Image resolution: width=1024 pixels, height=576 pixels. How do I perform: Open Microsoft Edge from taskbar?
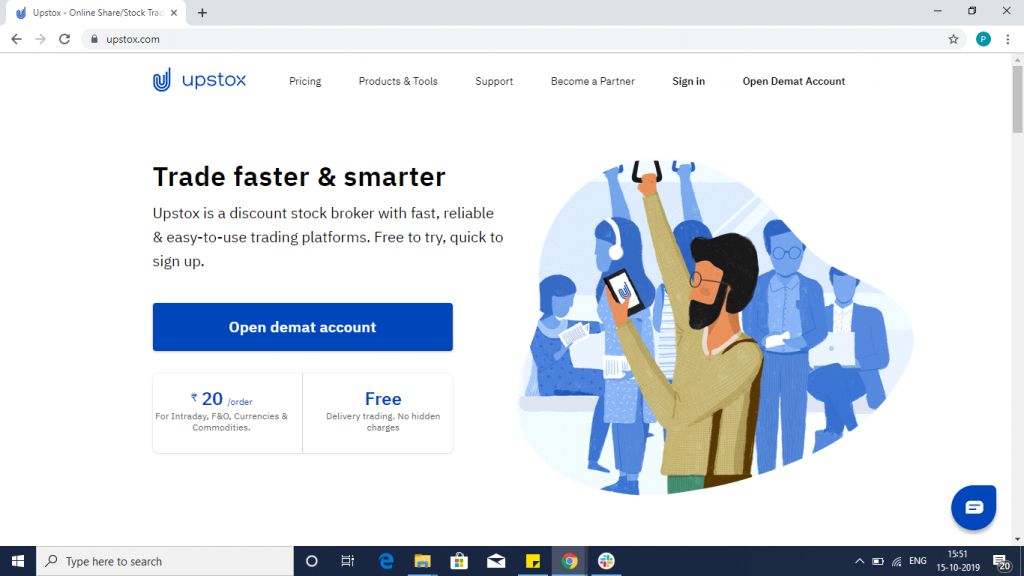point(386,561)
